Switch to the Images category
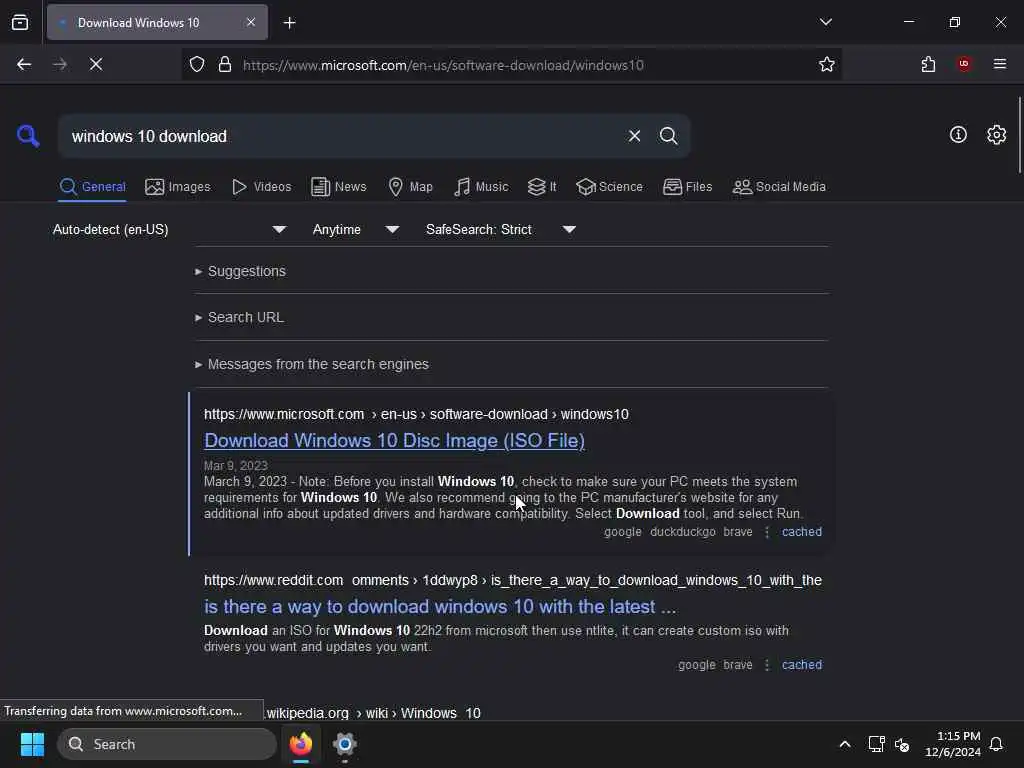 (178, 187)
